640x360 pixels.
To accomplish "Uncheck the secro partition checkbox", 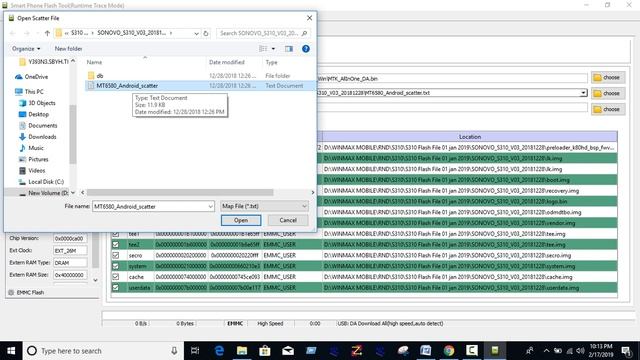I will point(116,255).
